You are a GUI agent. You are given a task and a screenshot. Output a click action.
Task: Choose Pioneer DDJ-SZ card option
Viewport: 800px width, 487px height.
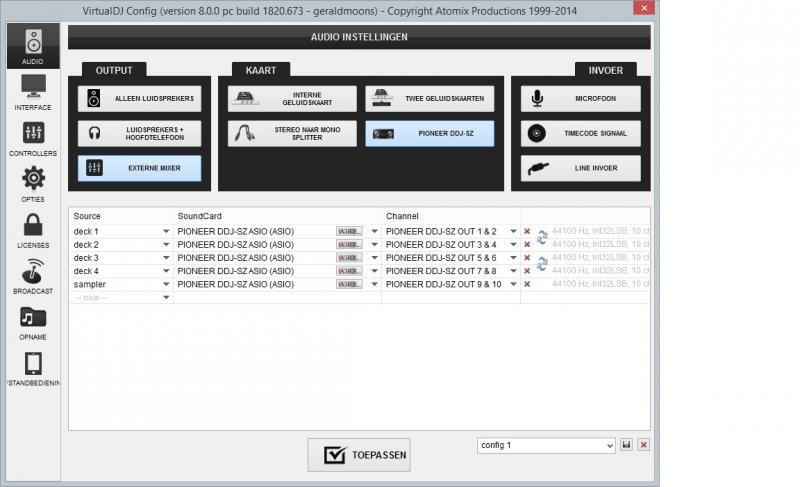pos(430,133)
